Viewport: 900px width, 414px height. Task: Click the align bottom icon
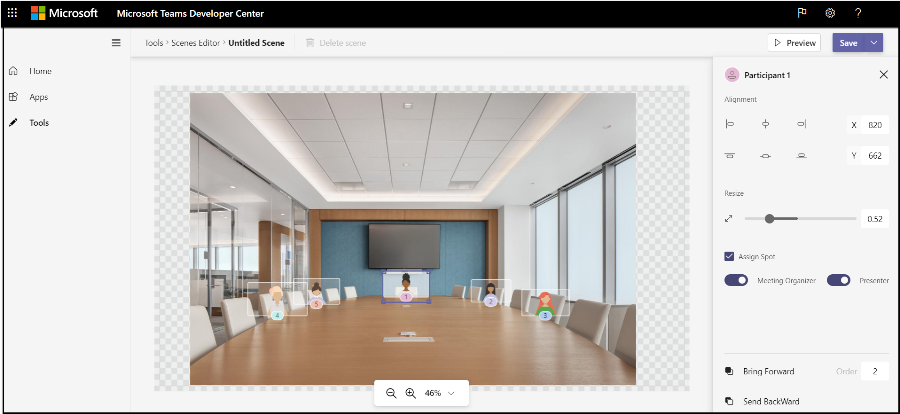(x=801, y=156)
